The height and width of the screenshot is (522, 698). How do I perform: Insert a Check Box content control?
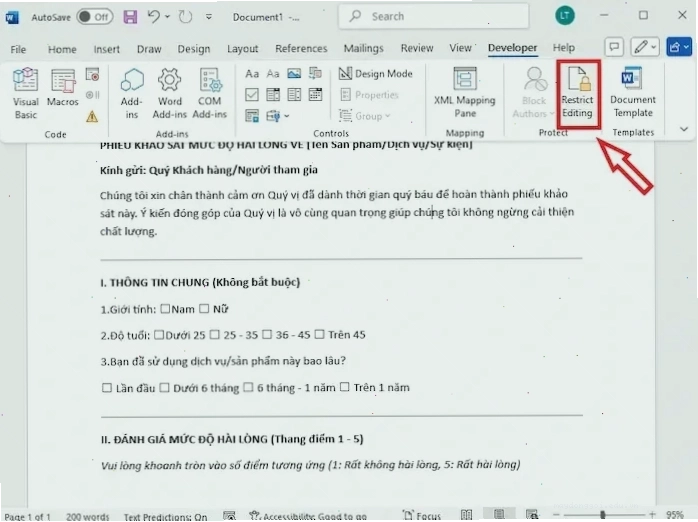click(252, 94)
